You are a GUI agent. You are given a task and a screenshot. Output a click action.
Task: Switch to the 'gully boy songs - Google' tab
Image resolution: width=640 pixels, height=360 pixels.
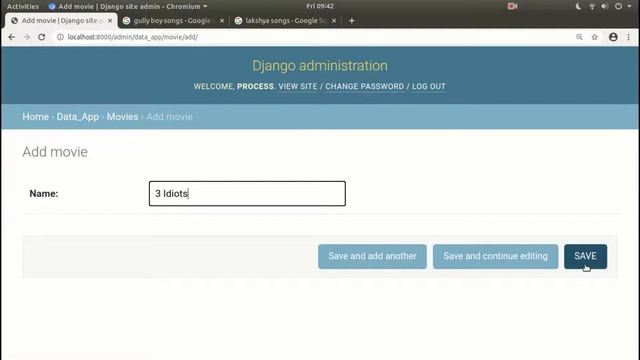click(x=173, y=20)
